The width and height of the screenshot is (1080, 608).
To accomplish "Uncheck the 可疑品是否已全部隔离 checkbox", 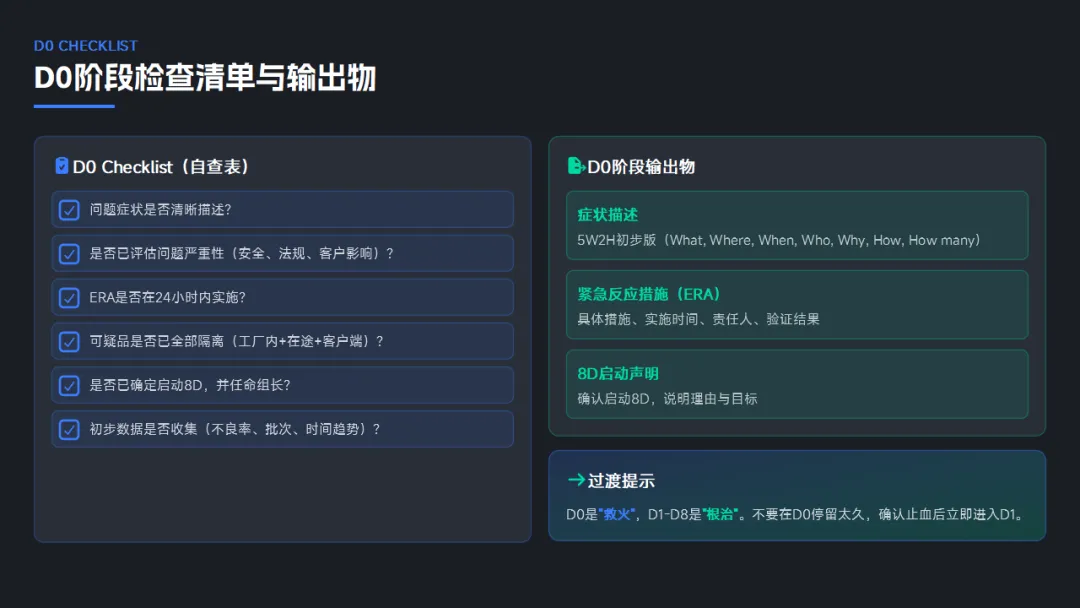I will pos(69,342).
